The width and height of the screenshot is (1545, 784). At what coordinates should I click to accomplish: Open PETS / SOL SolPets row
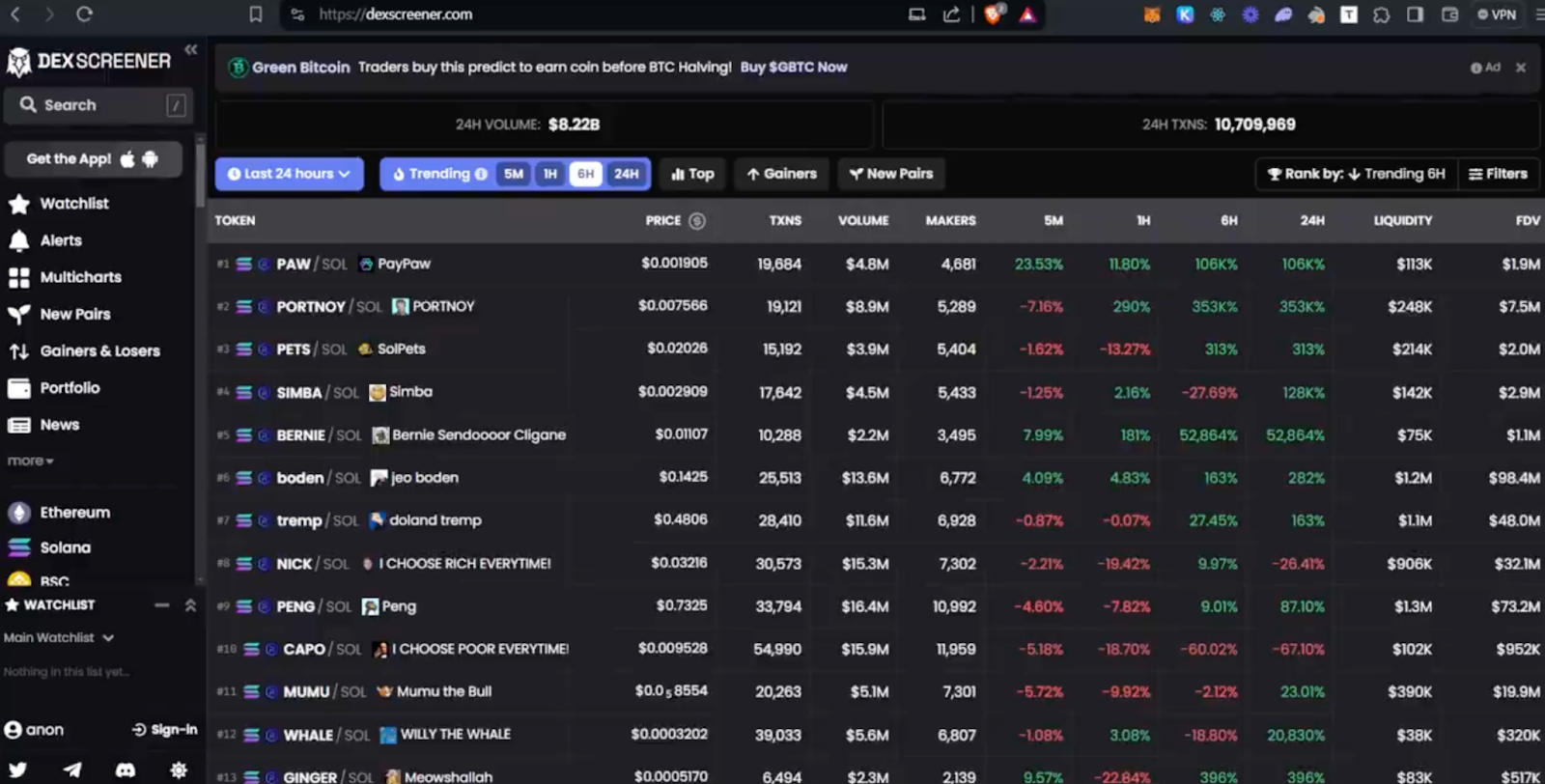tap(876, 350)
